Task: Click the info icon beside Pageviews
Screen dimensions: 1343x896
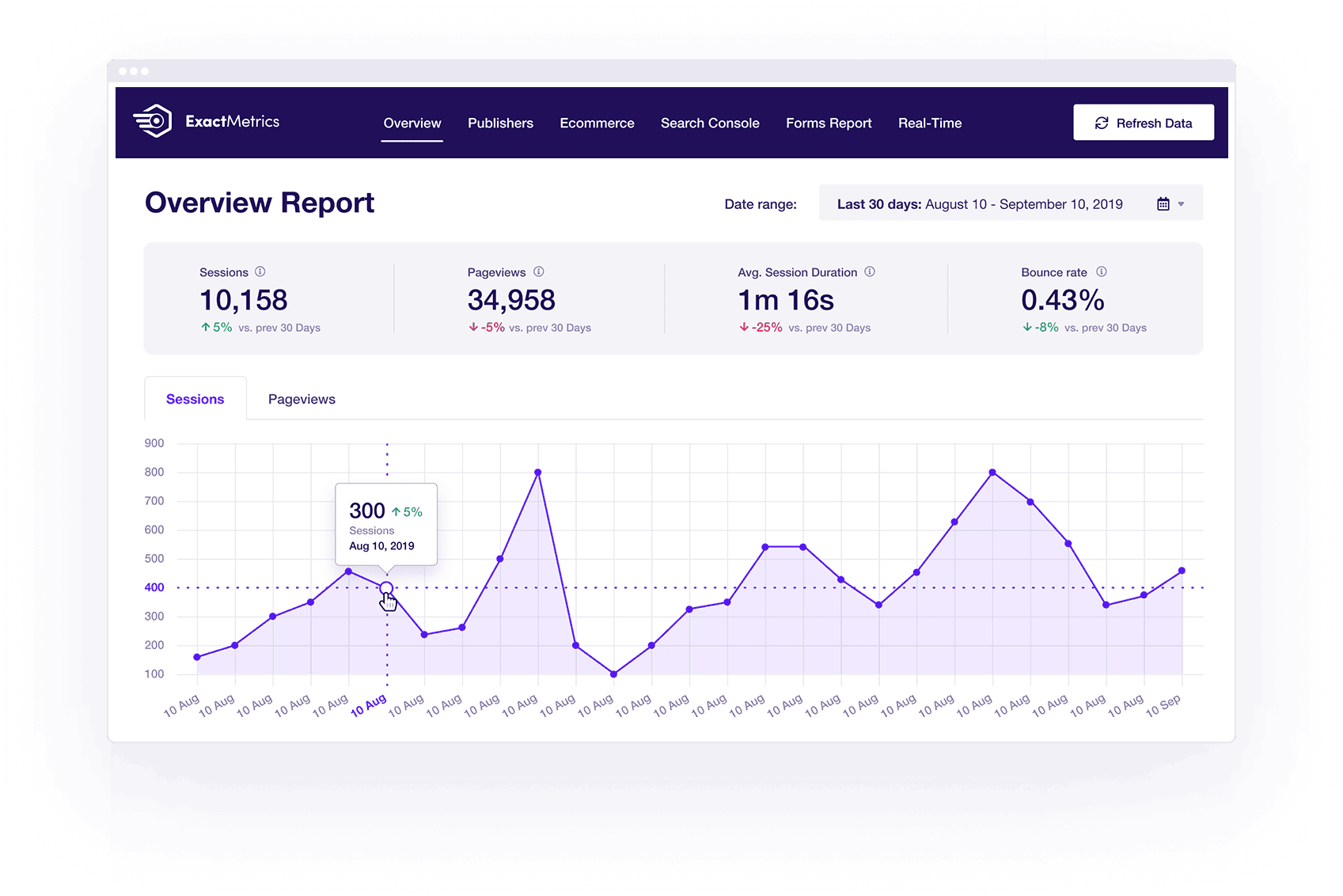Action: click(x=539, y=271)
